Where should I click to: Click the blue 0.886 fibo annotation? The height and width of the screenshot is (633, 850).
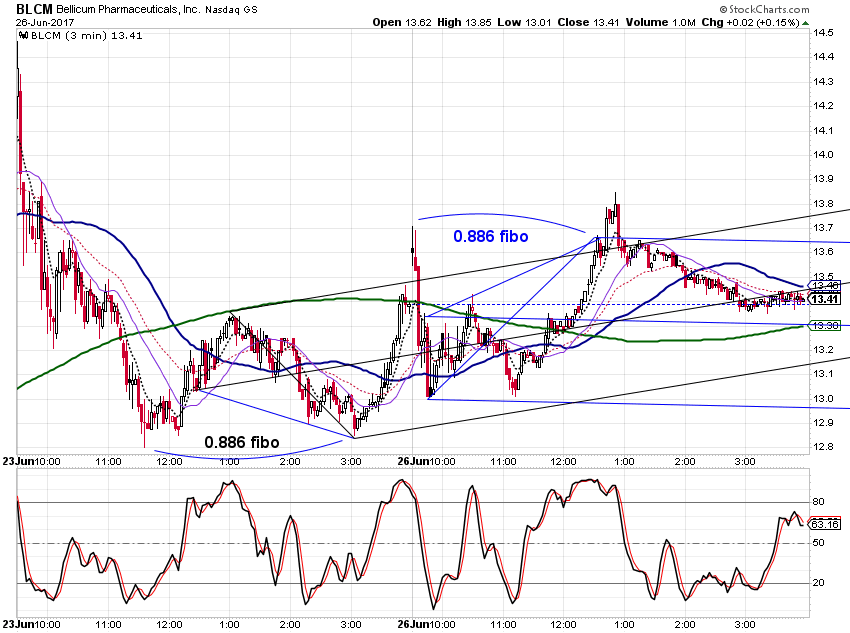point(491,236)
